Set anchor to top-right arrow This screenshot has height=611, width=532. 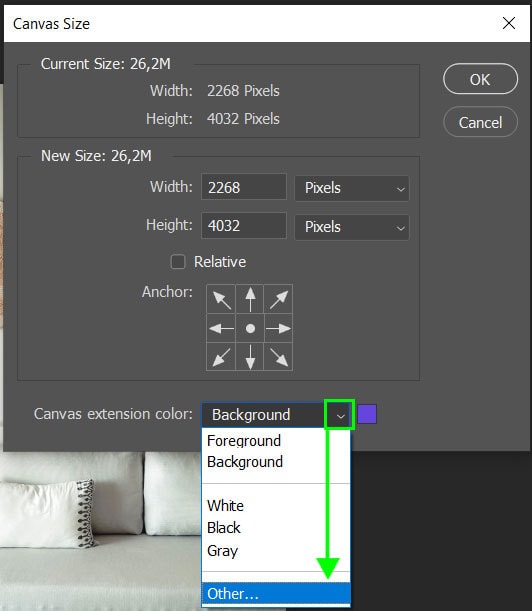(278, 299)
